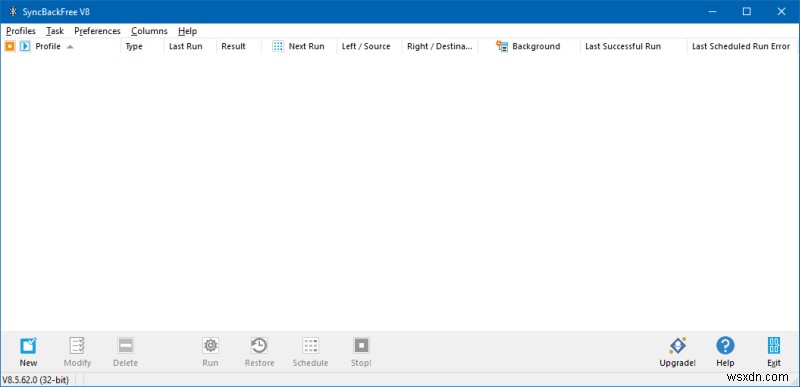The height and width of the screenshot is (387, 800).
Task: Click the Upgrade! diamond icon
Action: [x=678, y=346]
